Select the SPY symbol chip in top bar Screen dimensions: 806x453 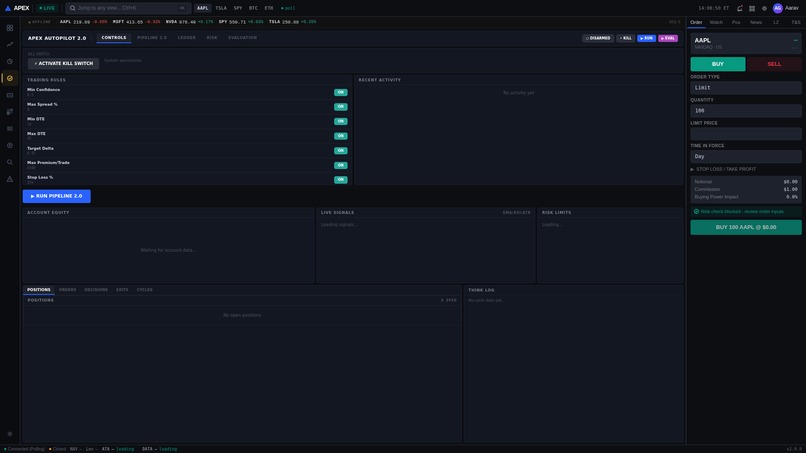pos(237,8)
